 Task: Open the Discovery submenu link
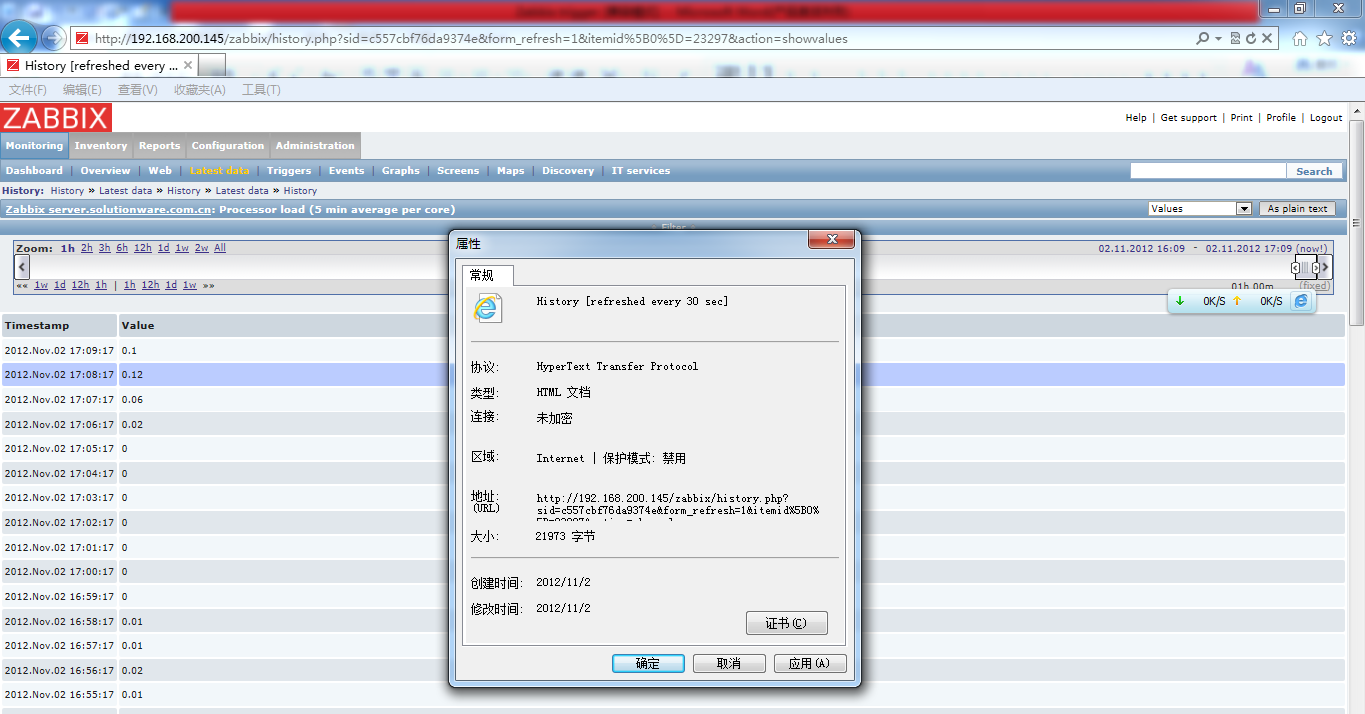[x=568, y=171]
